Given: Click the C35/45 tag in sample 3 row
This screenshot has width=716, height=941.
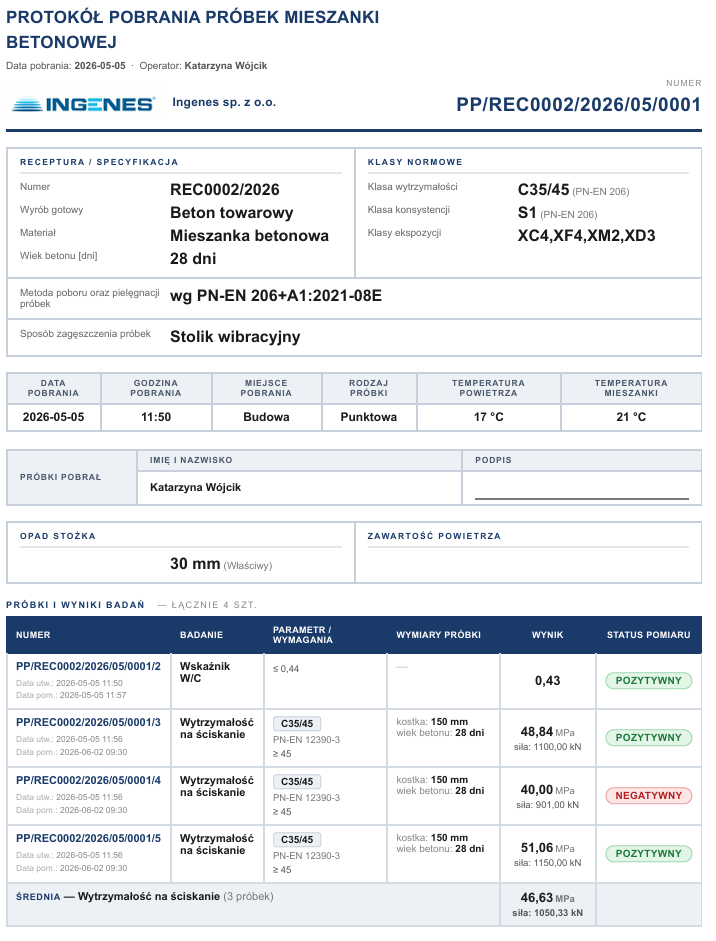Looking at the screenshot, I should (297, 724).
